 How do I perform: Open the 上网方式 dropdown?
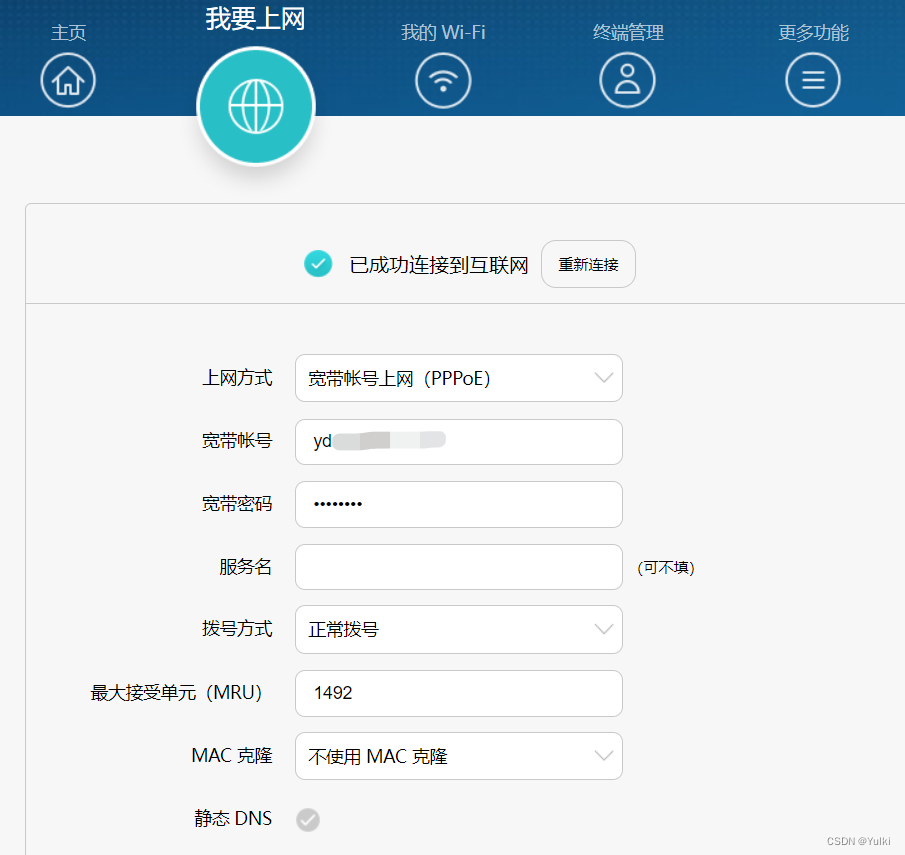(458, 378)
